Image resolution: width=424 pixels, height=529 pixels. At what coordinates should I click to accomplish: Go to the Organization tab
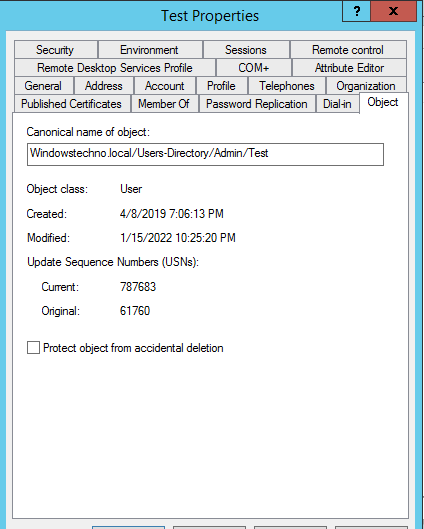pyautogui.click(x=366, y=86)
